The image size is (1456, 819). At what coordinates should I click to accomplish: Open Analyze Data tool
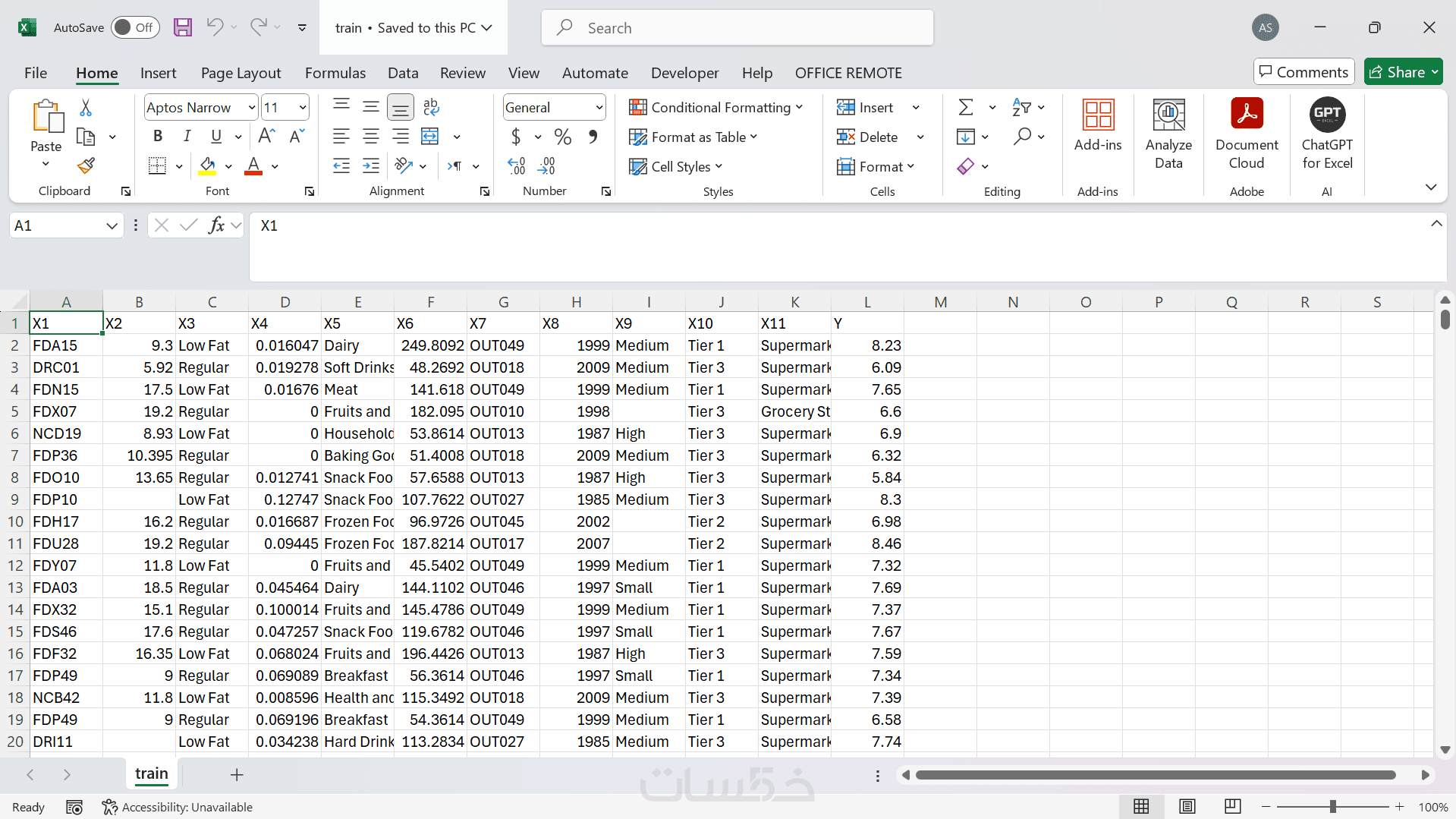[1168, 134]
